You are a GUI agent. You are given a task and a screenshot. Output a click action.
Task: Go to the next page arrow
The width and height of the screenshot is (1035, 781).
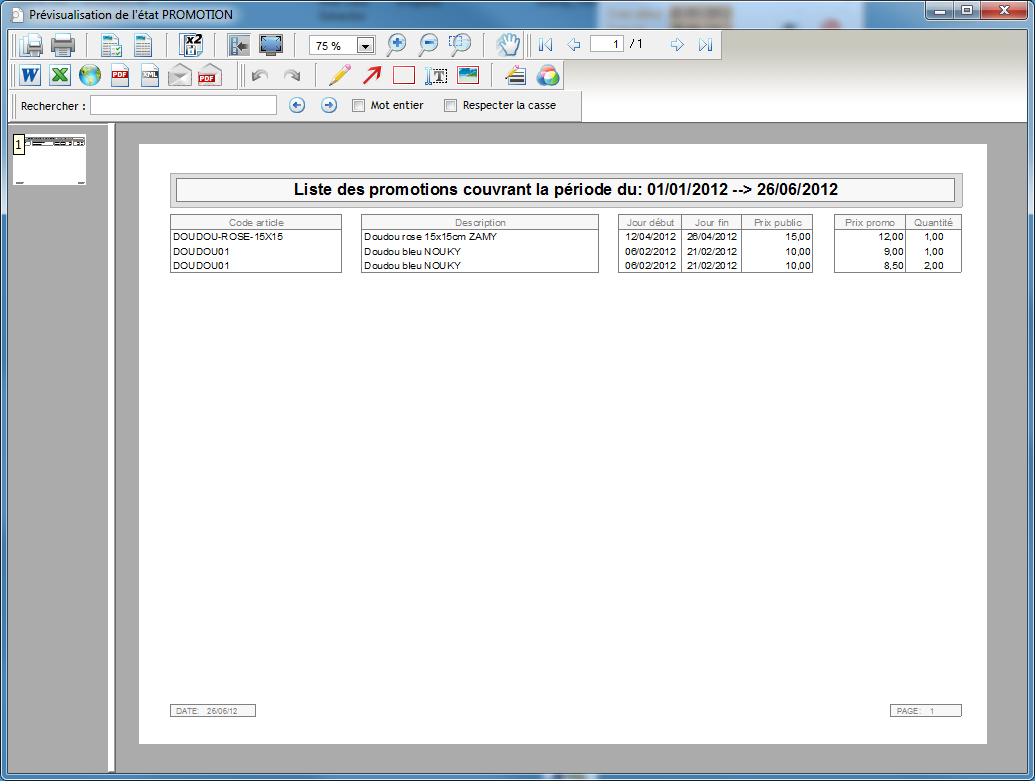pyautogui.click(x=677, y=45)
